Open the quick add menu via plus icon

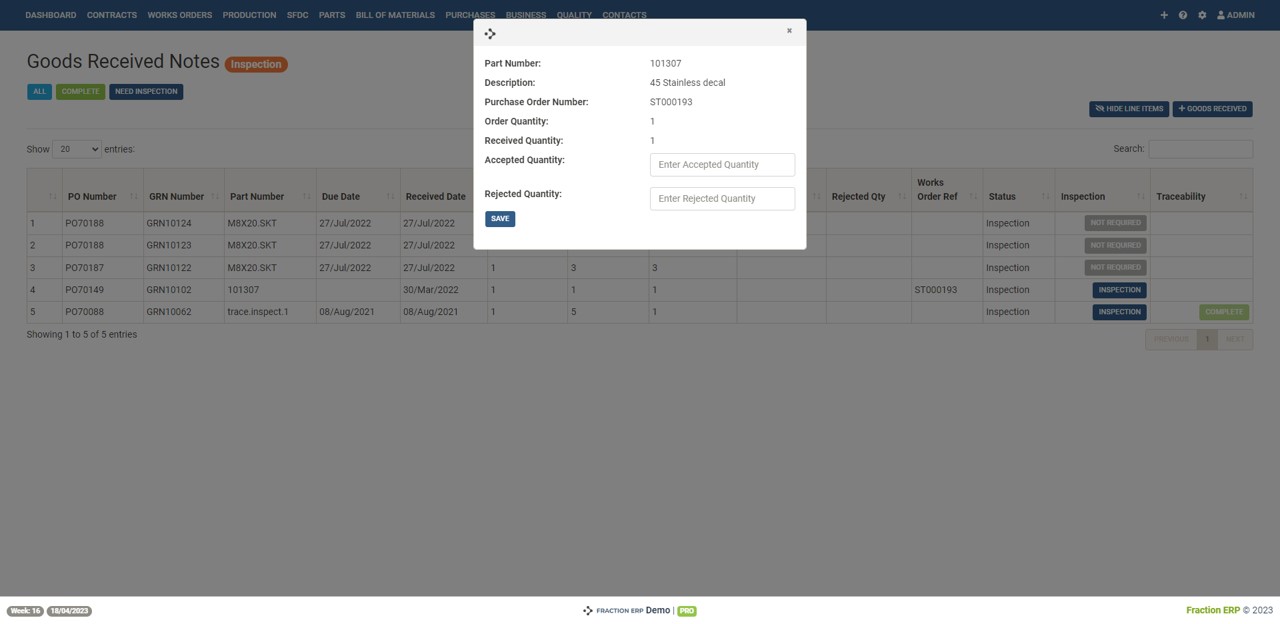[x=1163, y=14]
